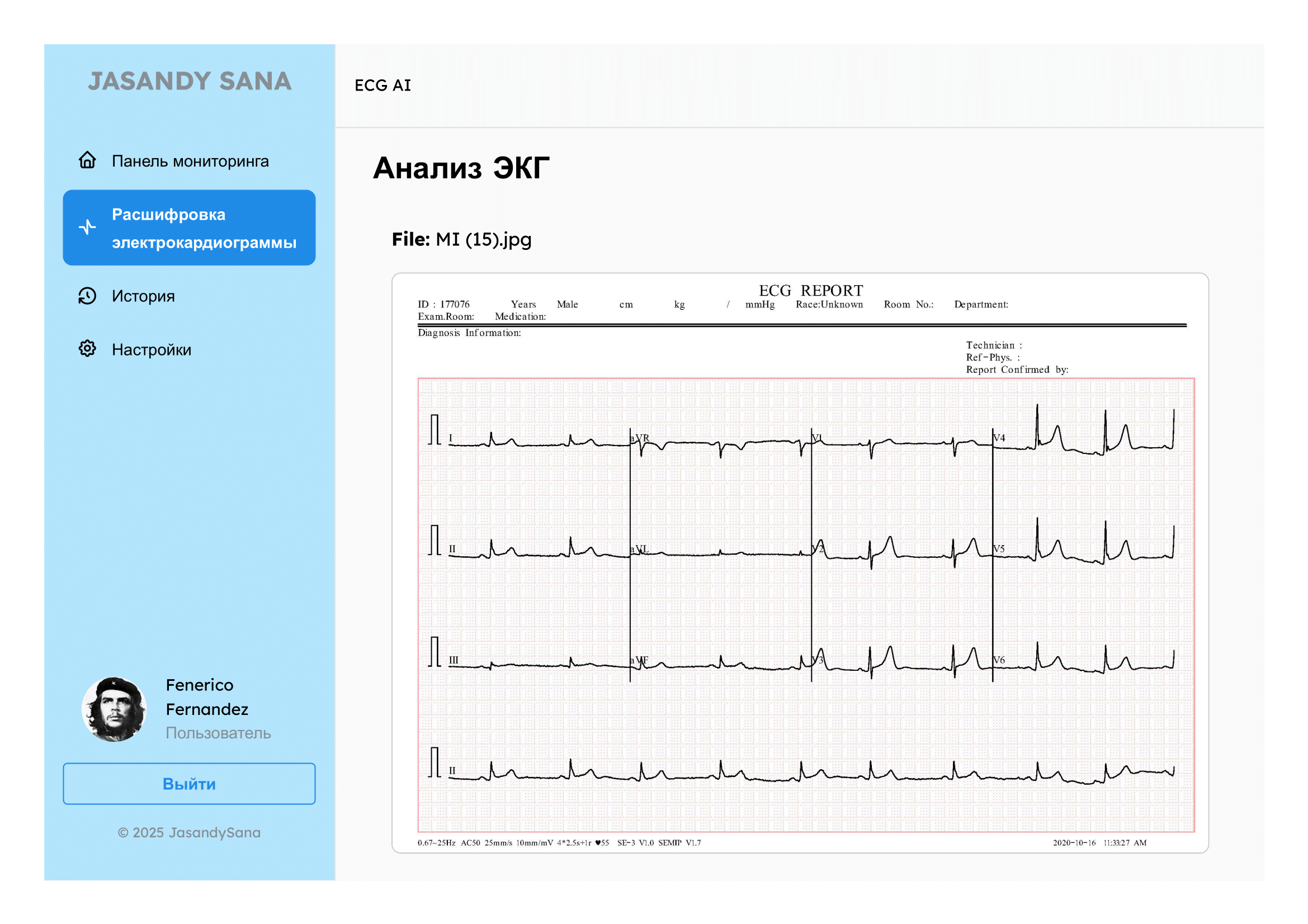
Task: Click the ECG AI header title
Action: (x=383, y=86)
